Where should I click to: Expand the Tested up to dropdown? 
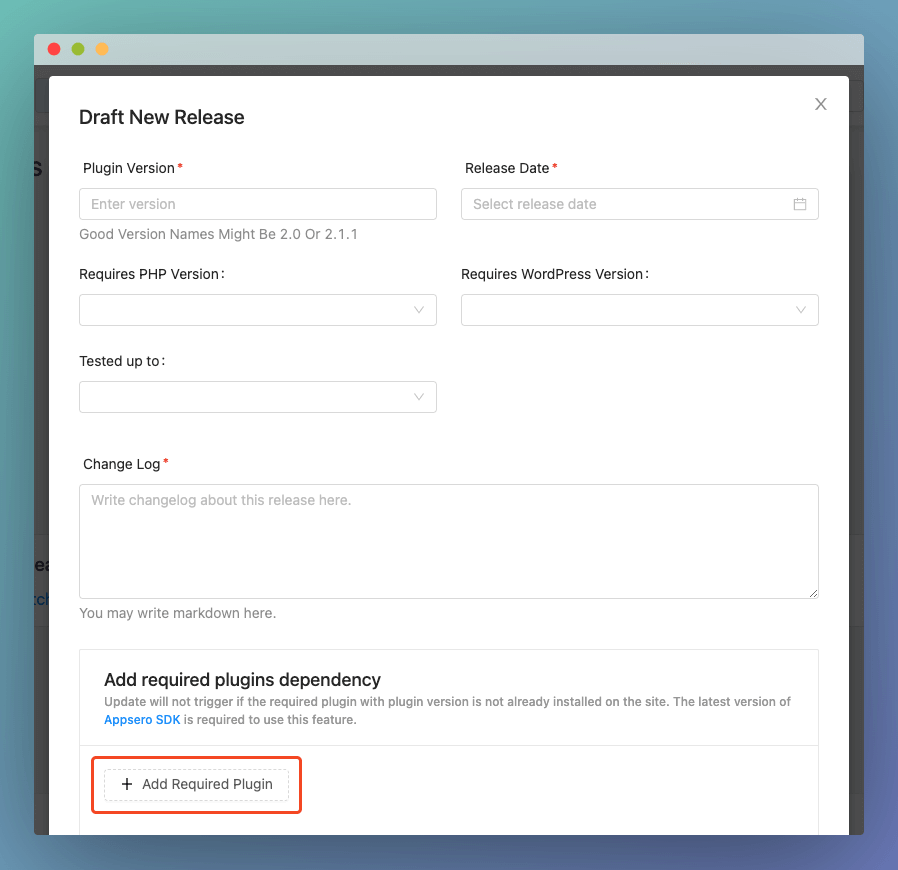pos(258,397)
